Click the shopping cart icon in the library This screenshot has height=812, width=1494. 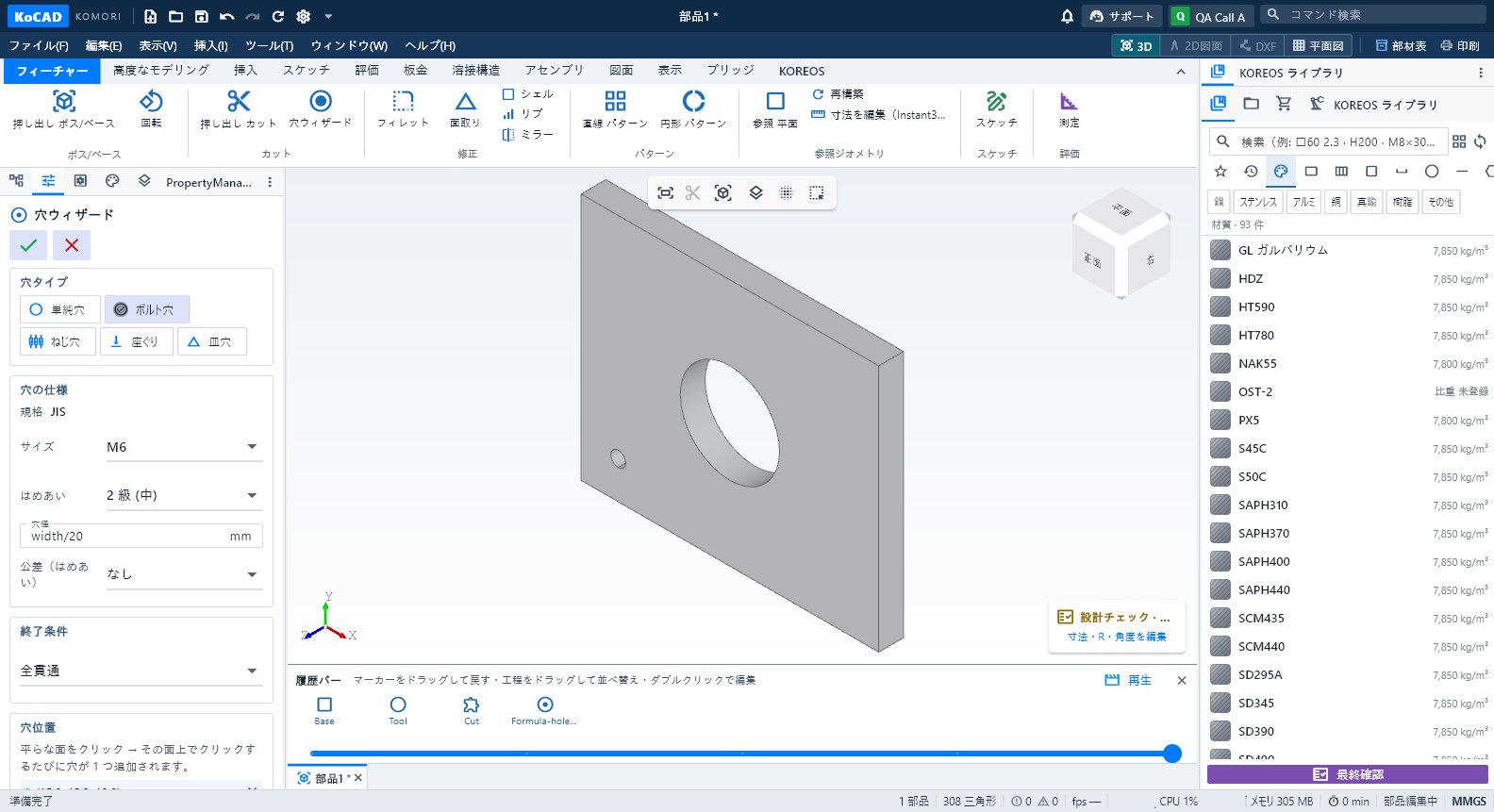pyautogui.click(x=1283, y=104)
